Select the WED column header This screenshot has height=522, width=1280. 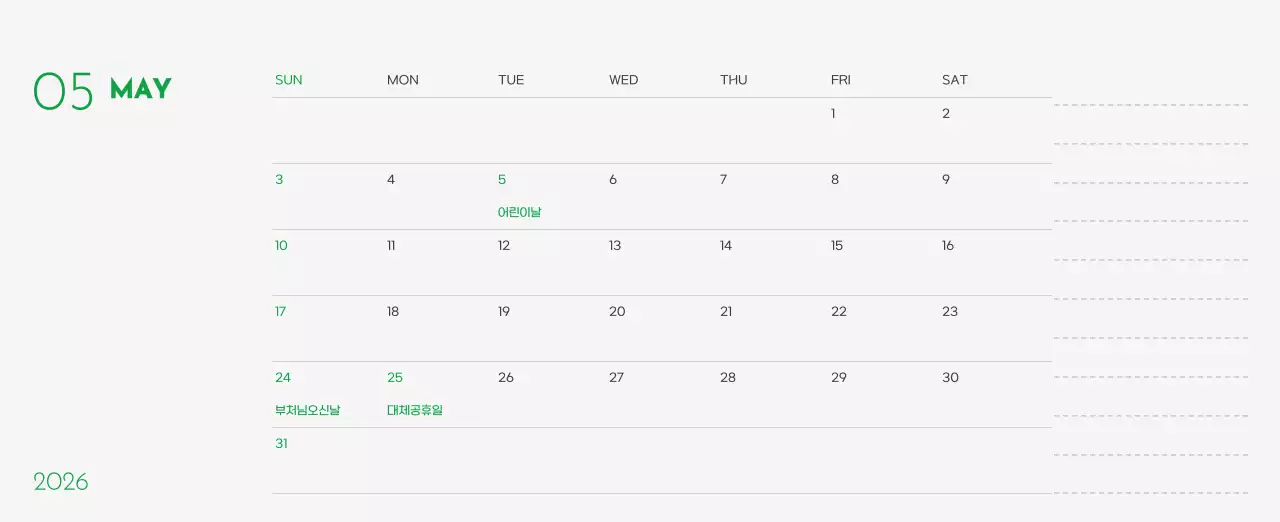click(x=623, y=80)
